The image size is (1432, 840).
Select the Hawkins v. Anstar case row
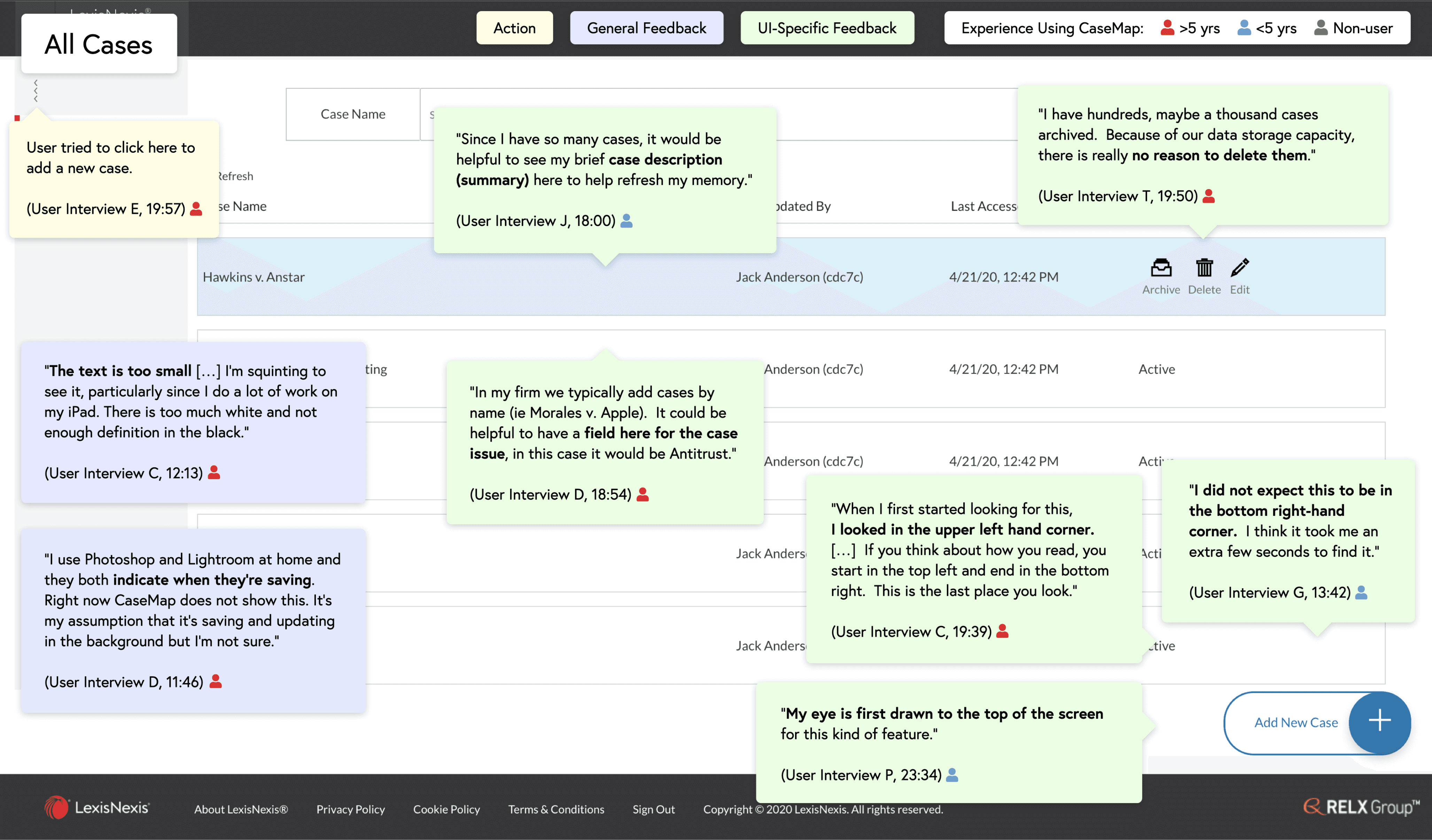254,277
